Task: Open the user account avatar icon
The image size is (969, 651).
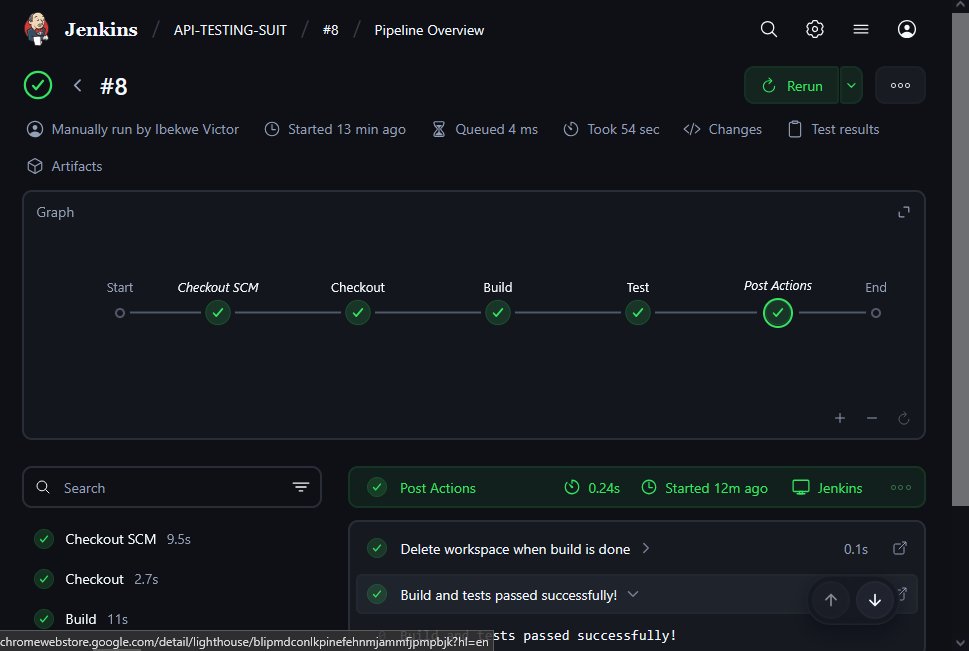Action: pos(907,29)
